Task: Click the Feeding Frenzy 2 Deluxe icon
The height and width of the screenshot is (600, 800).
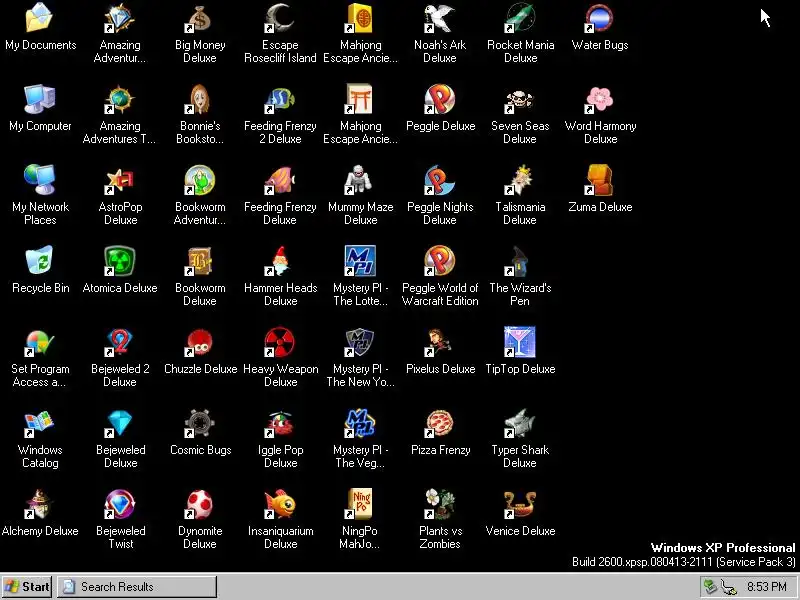Action: (x=280, y=99)
